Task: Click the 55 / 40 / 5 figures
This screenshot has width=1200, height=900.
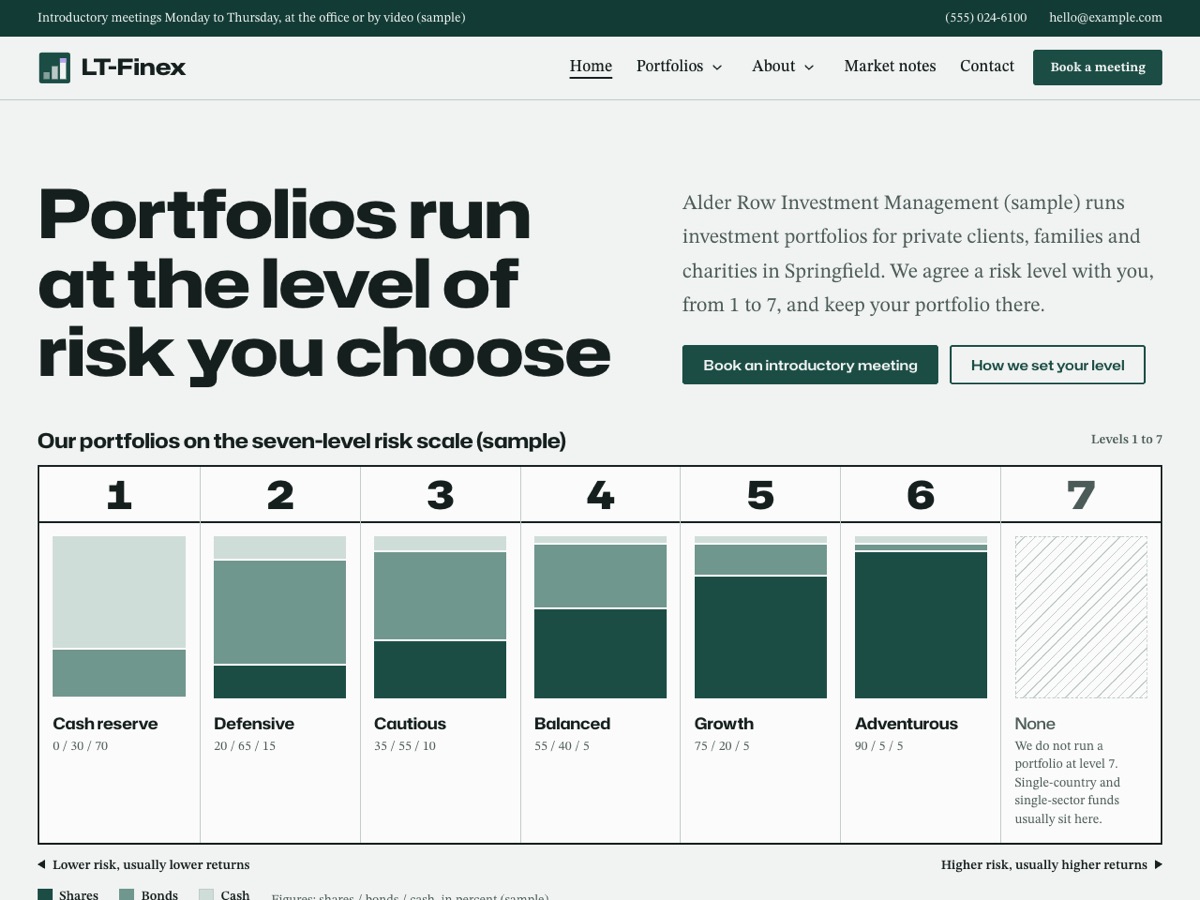Action: coord(562,746)
